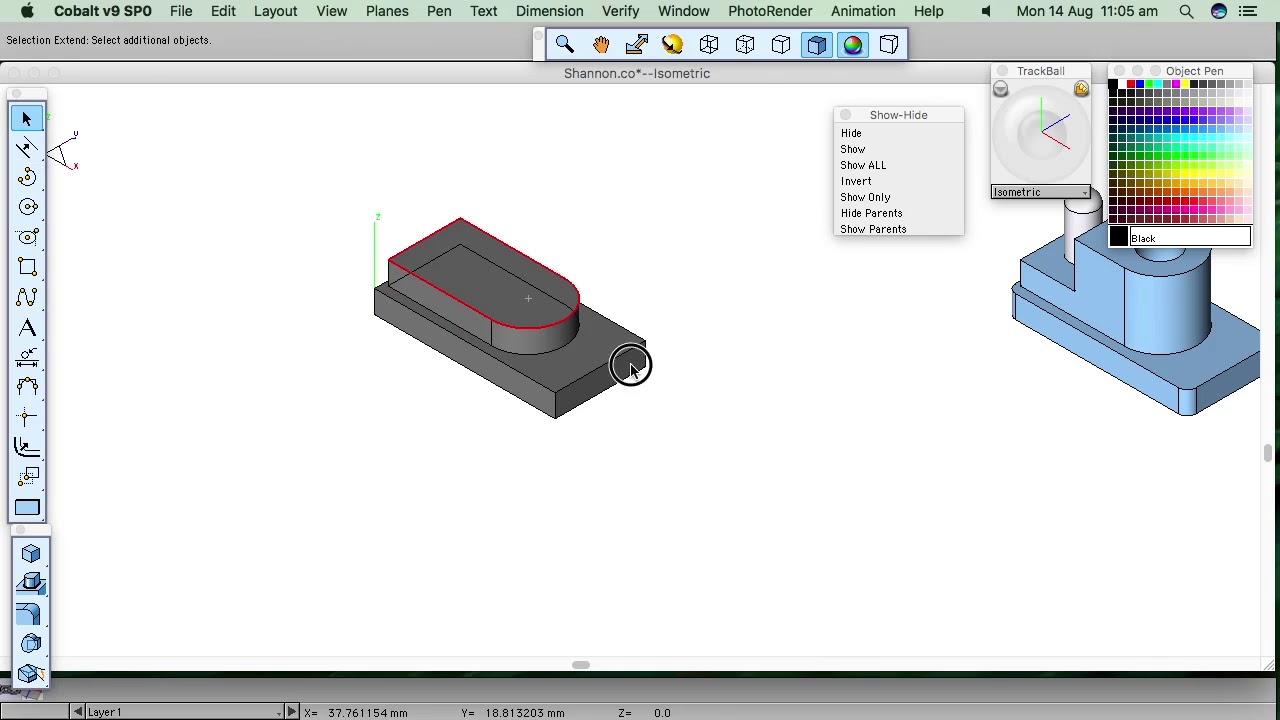Select the Dimension tool in tool palette
Screen dimensions: 1280x720
tap(27, 357)
